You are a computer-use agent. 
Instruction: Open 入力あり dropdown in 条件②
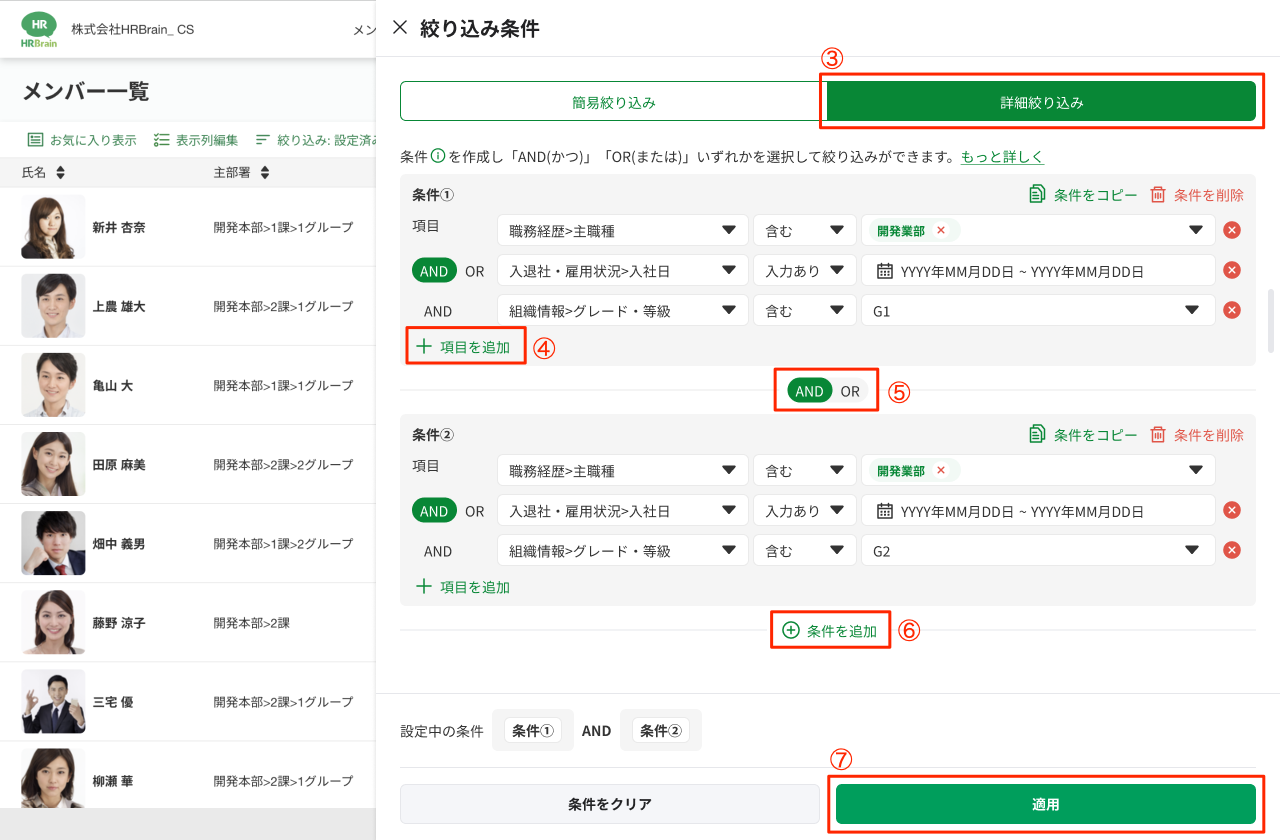(805, 510)
